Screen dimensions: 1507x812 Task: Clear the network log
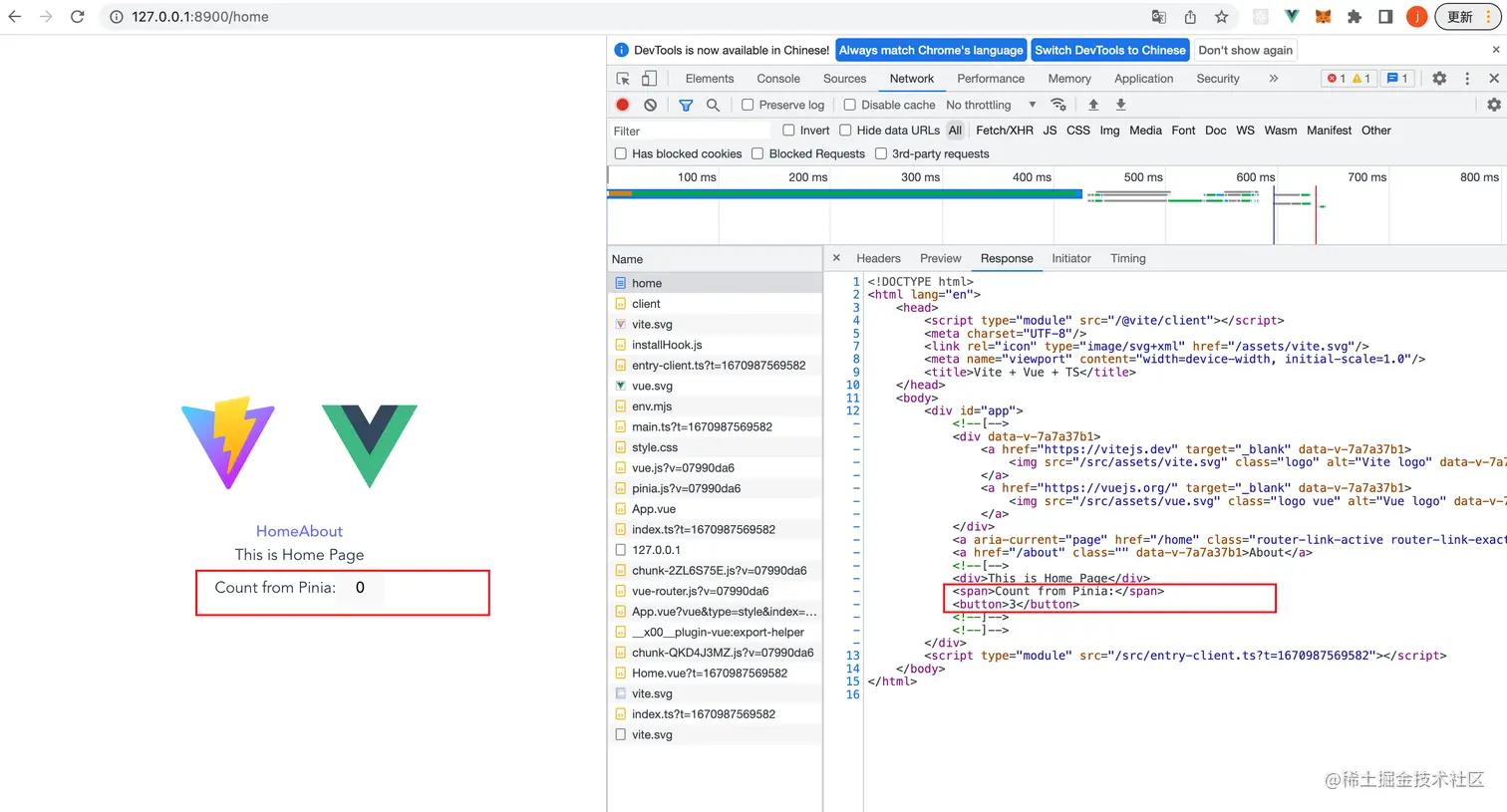(x=651, y=105)
